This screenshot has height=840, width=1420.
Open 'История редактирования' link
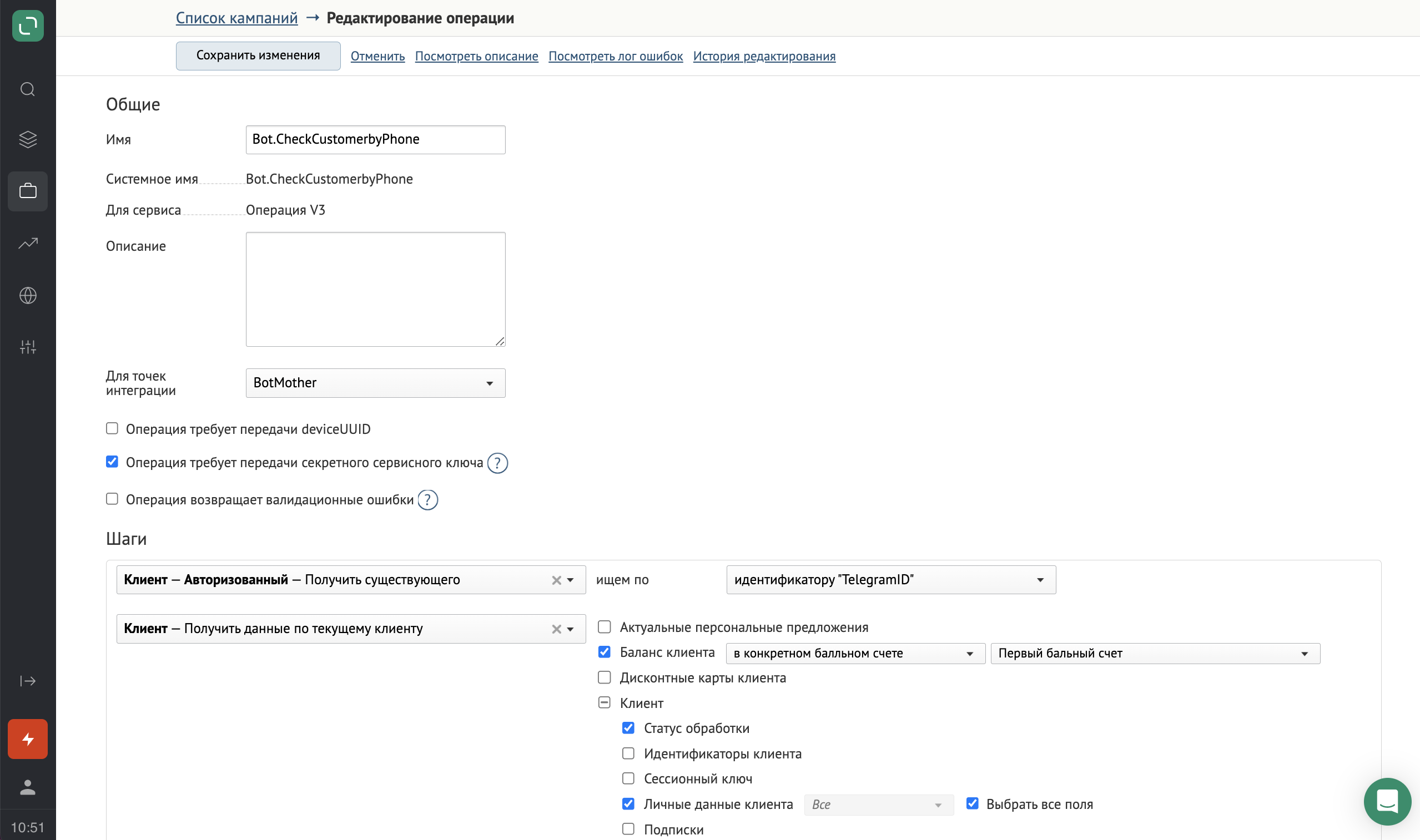click(x=764, y=56)
